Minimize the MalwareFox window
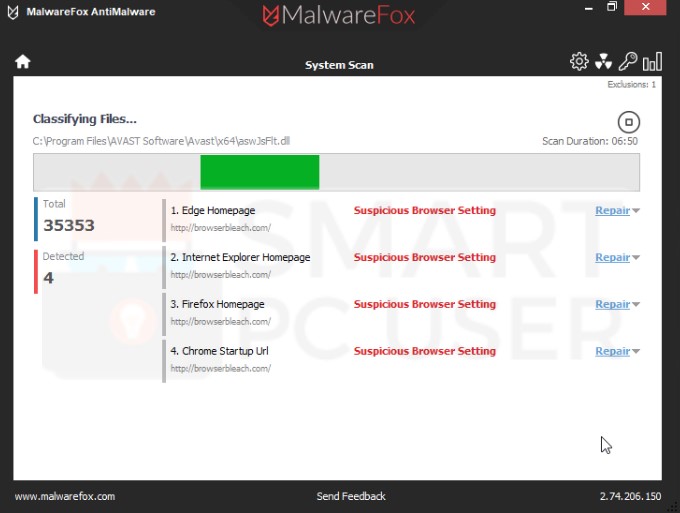 [588, 7]
